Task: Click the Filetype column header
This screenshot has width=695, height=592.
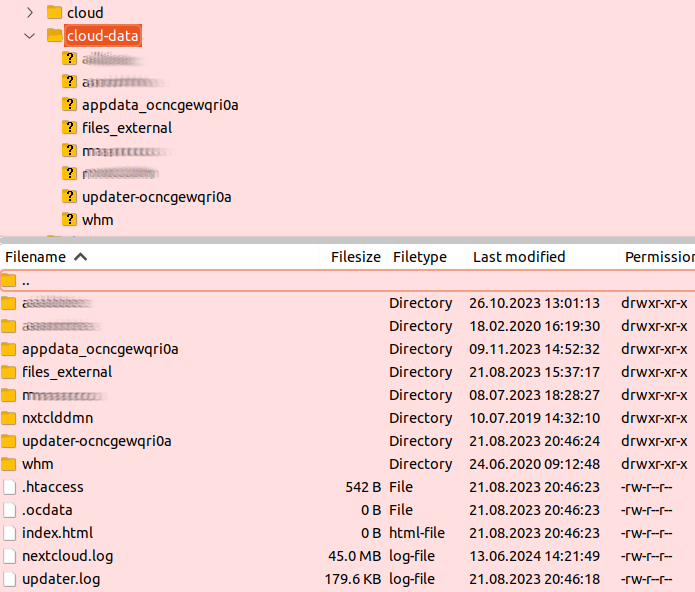Action: [419, 257]
